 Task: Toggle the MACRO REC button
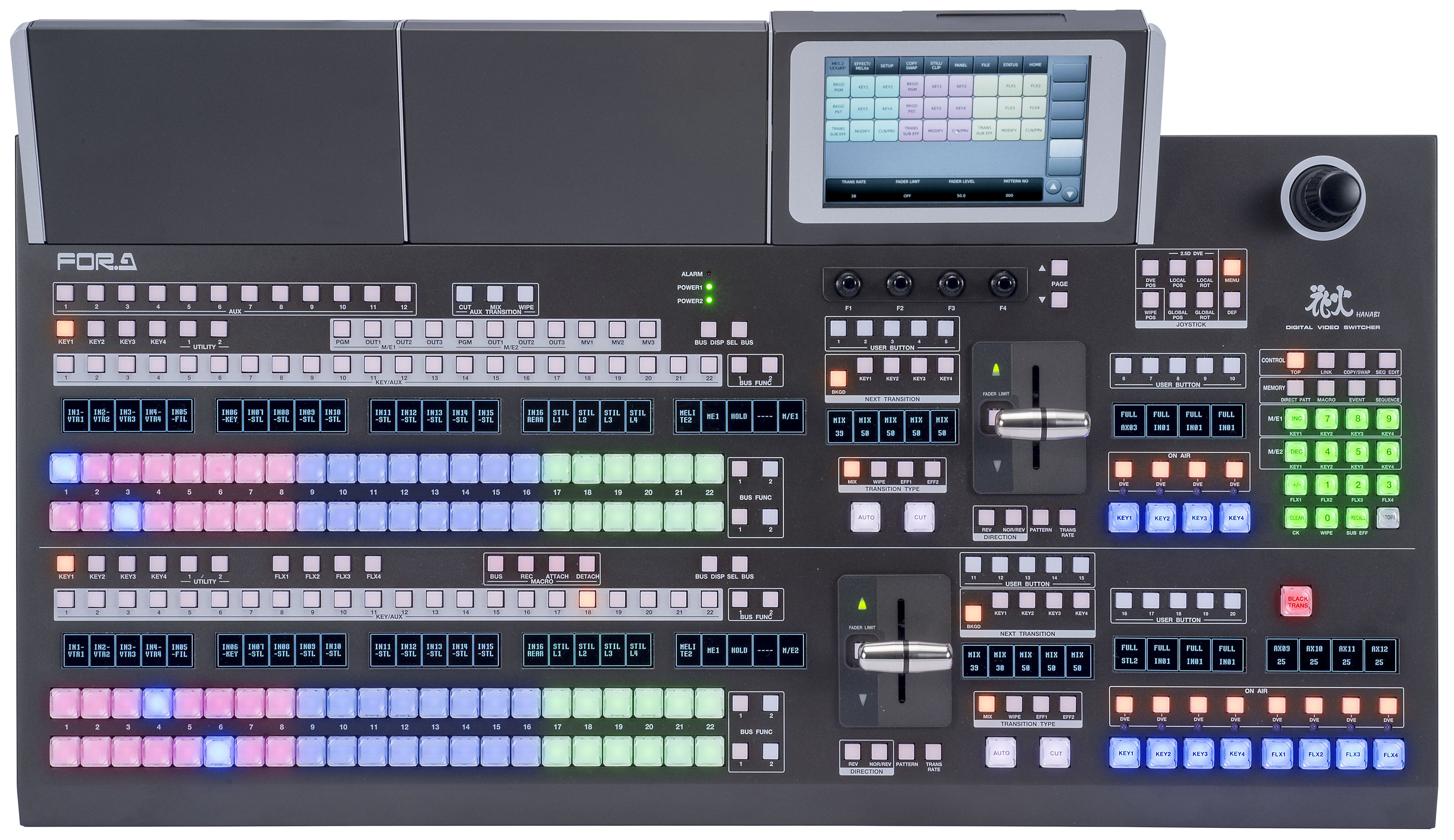525,563
